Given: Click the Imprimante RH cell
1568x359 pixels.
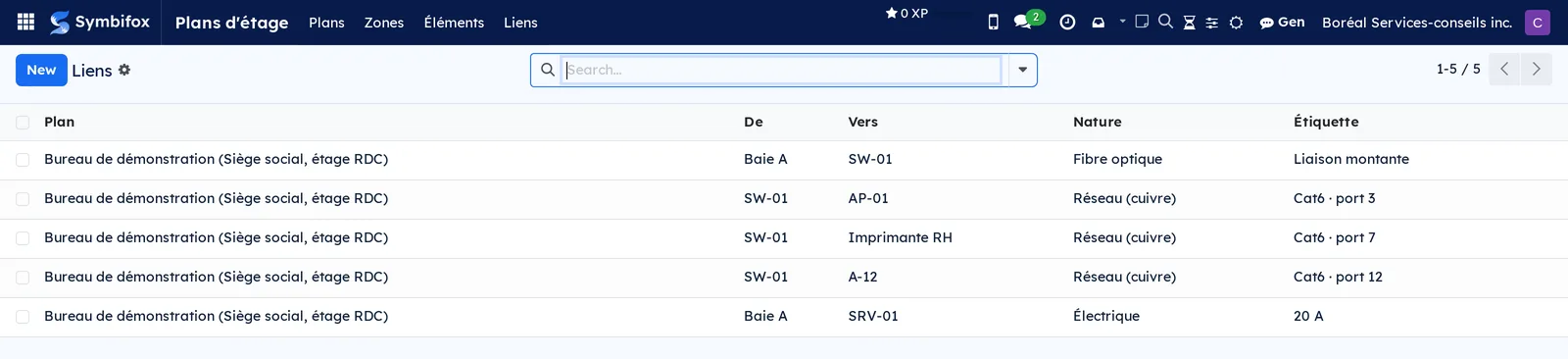Looking at the screenshot, I should [900, 237].
